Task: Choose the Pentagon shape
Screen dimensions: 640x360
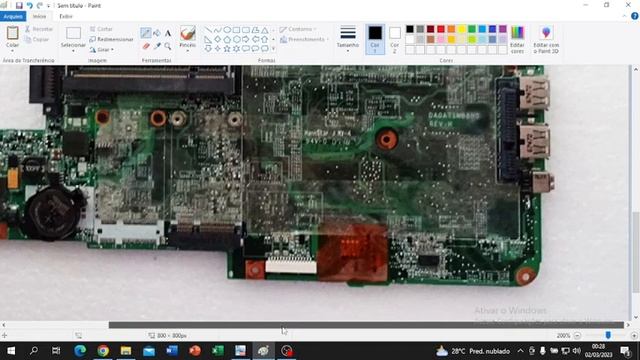Action: [227, 39]
